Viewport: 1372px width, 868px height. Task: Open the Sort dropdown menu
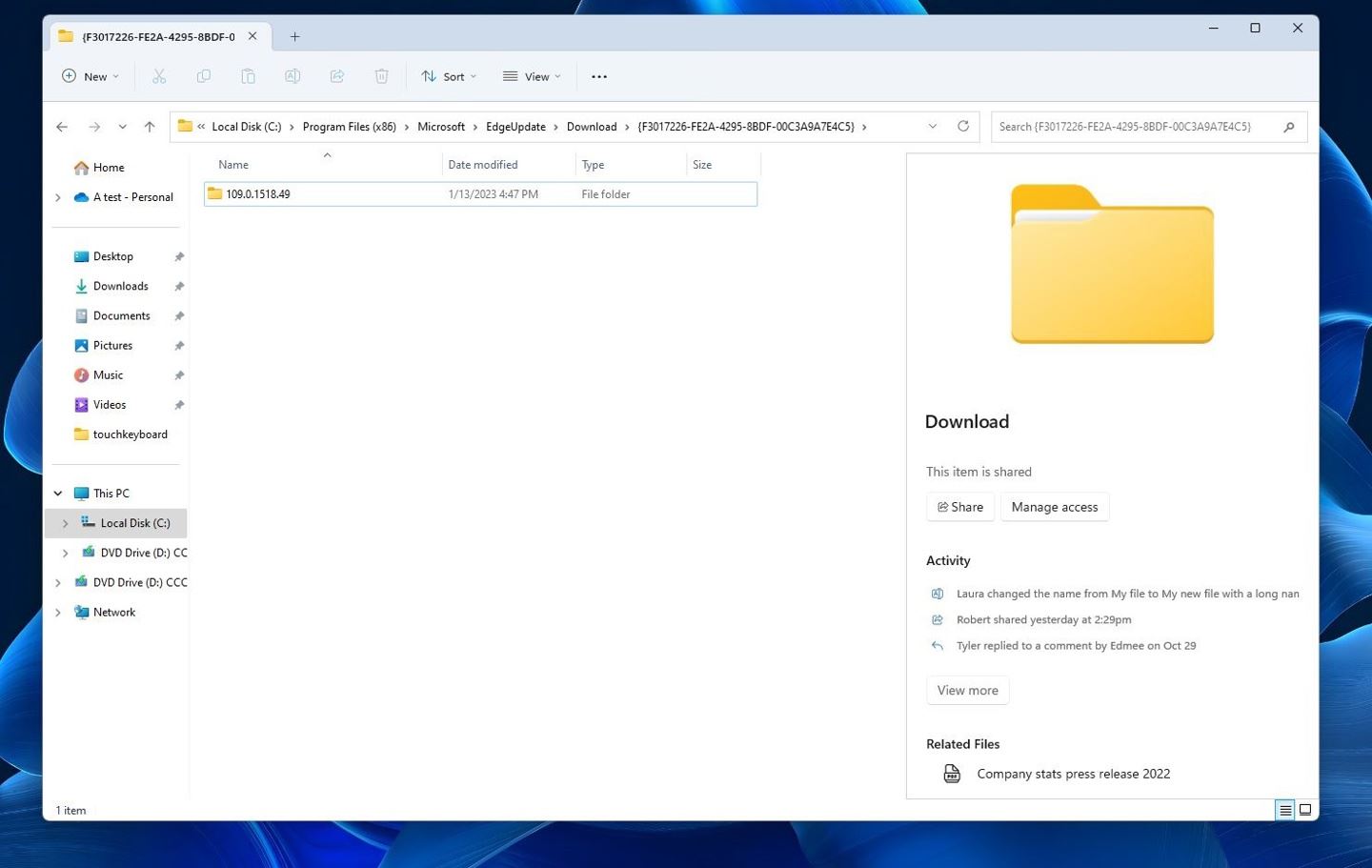pos(449,76)
